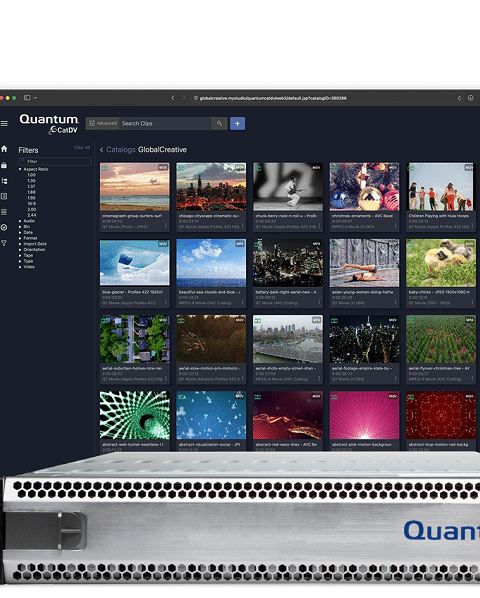Open aerial-flyover-christmas-tree clip thumbnail
Image resolution: width=480 pixels, height=598 pixels.
[441, 339]
